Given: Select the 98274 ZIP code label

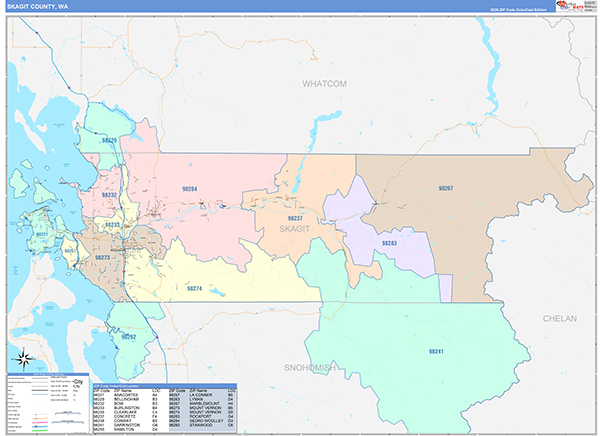Looking at the screenshot, I should [x=194, y=288].
